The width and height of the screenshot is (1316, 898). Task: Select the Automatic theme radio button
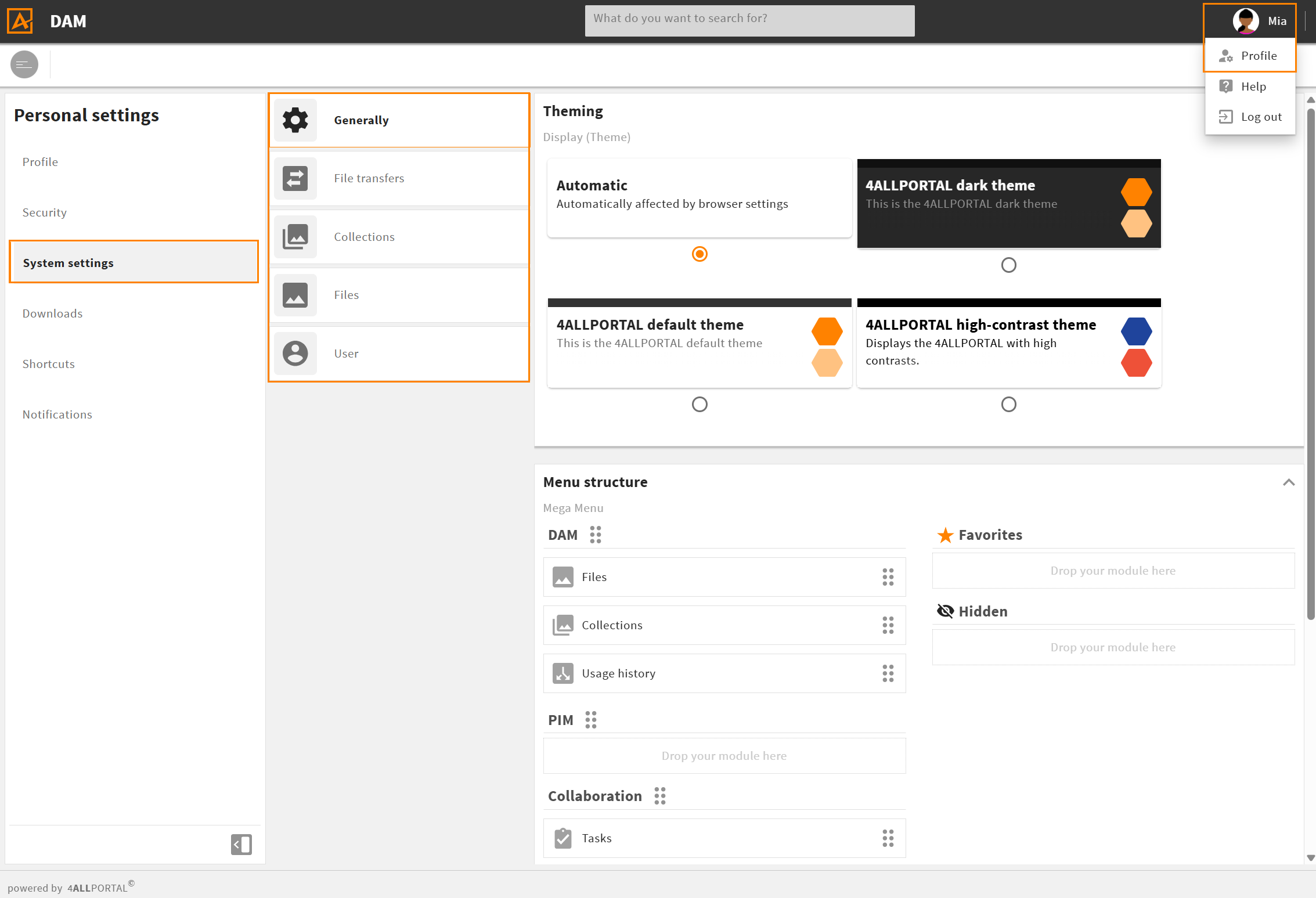pyautogui.click(x=700, y=254)
